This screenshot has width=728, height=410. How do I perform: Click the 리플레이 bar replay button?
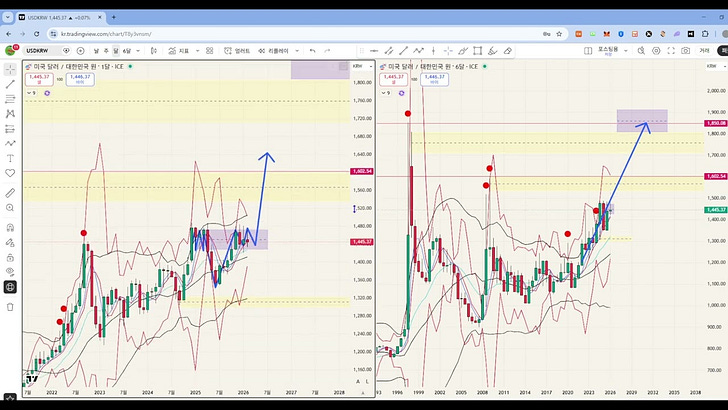(x=273, y=51)
